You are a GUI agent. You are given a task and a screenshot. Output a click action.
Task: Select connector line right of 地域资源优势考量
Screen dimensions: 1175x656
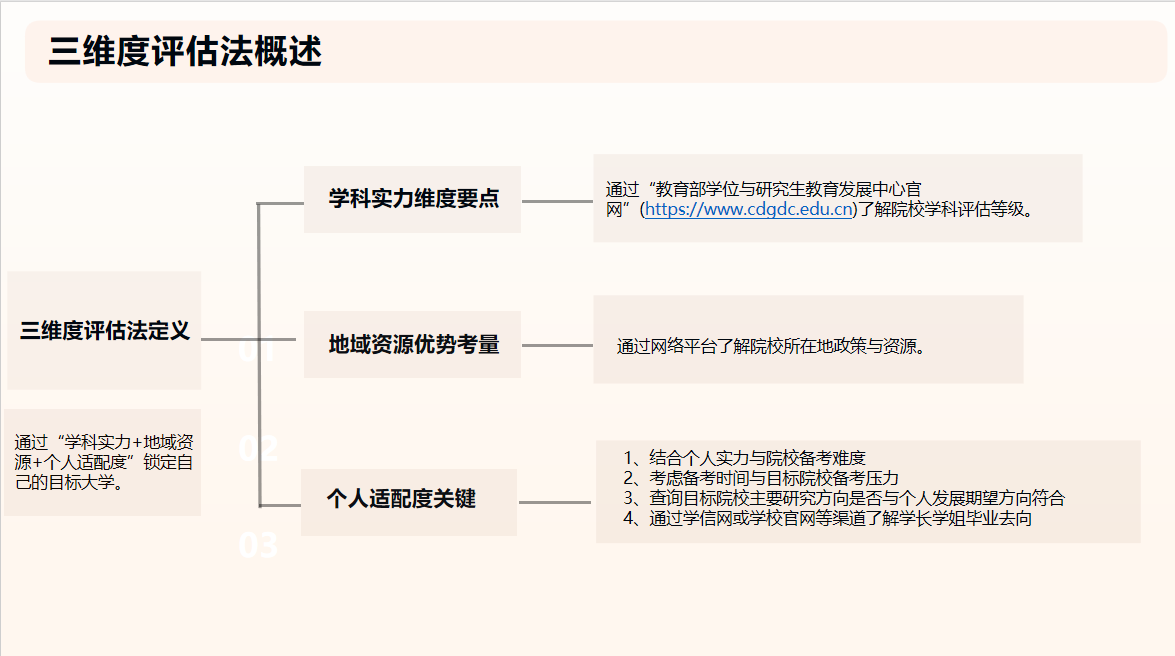pyautogui.click(x=557, y=346)
